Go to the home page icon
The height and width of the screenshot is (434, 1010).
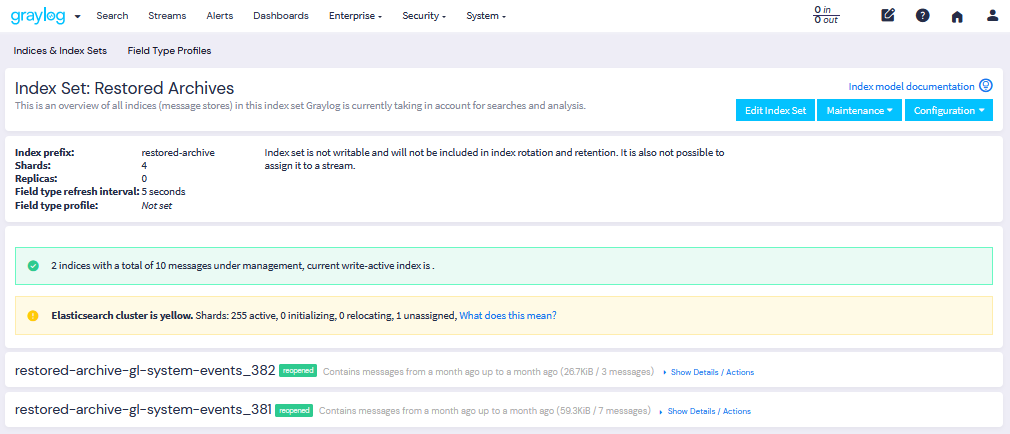957,16
